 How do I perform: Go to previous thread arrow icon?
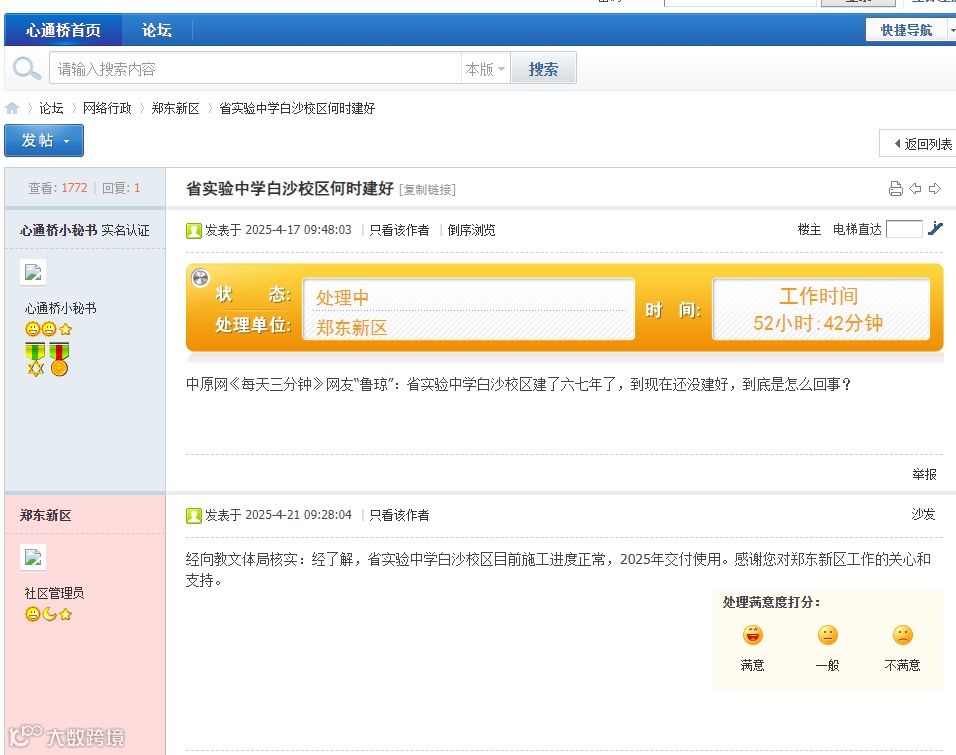pos(915,188)
